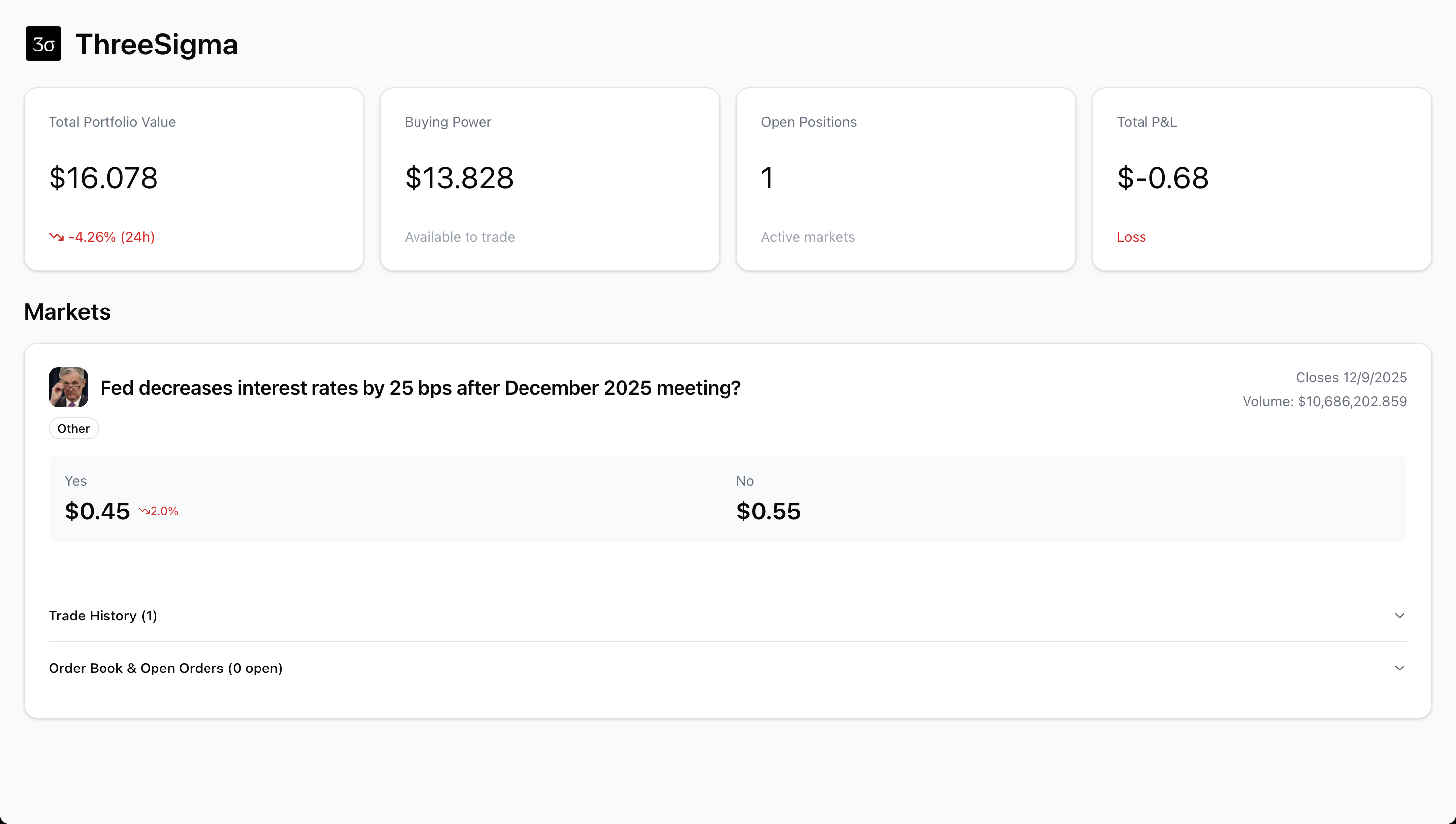Select the Yes outcome at $0.45

point(98,511)
